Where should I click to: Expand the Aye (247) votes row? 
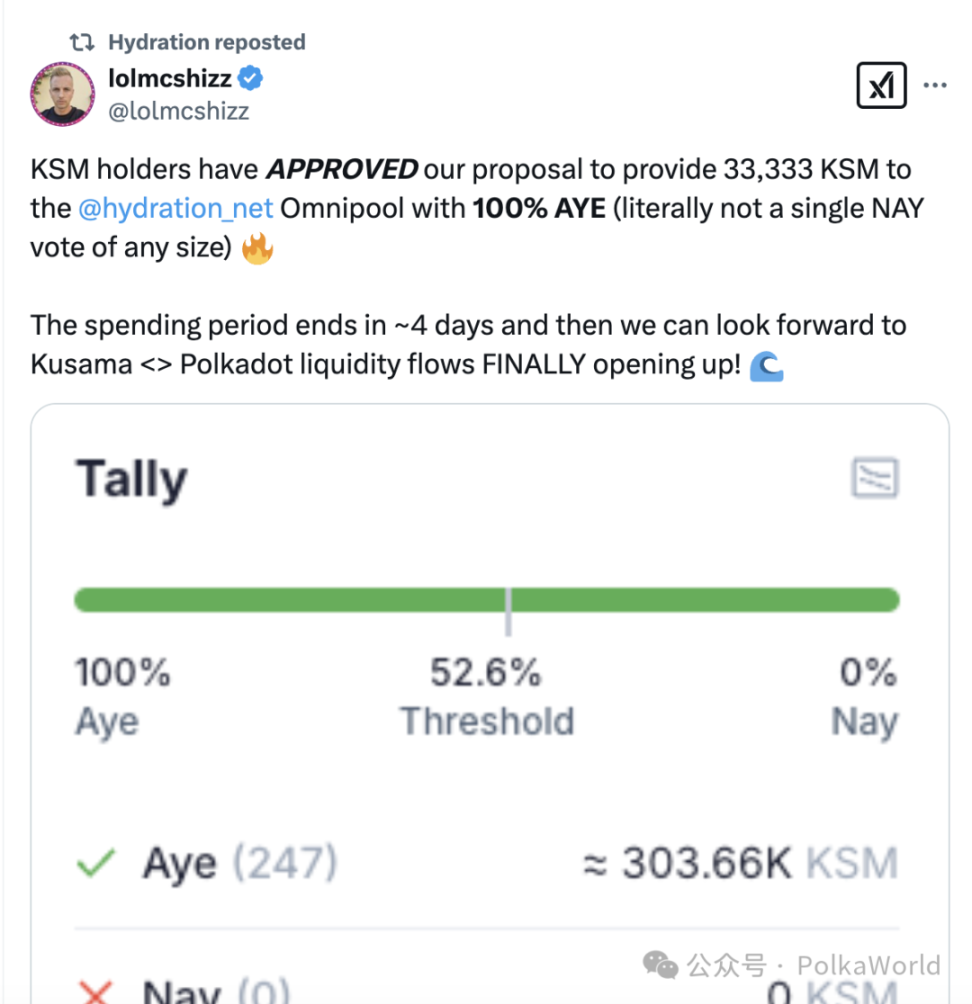click(x=239, y=863)
